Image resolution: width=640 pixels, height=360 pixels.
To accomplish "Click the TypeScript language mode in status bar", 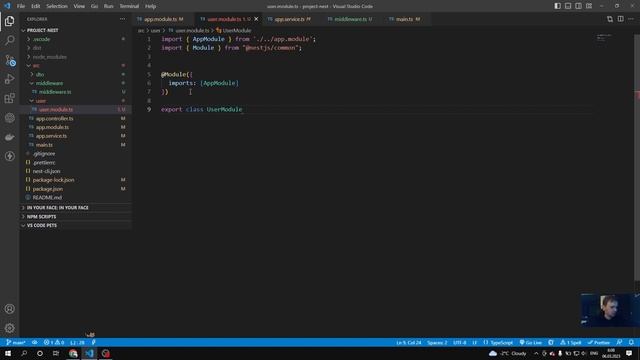I will coord(498,342).
